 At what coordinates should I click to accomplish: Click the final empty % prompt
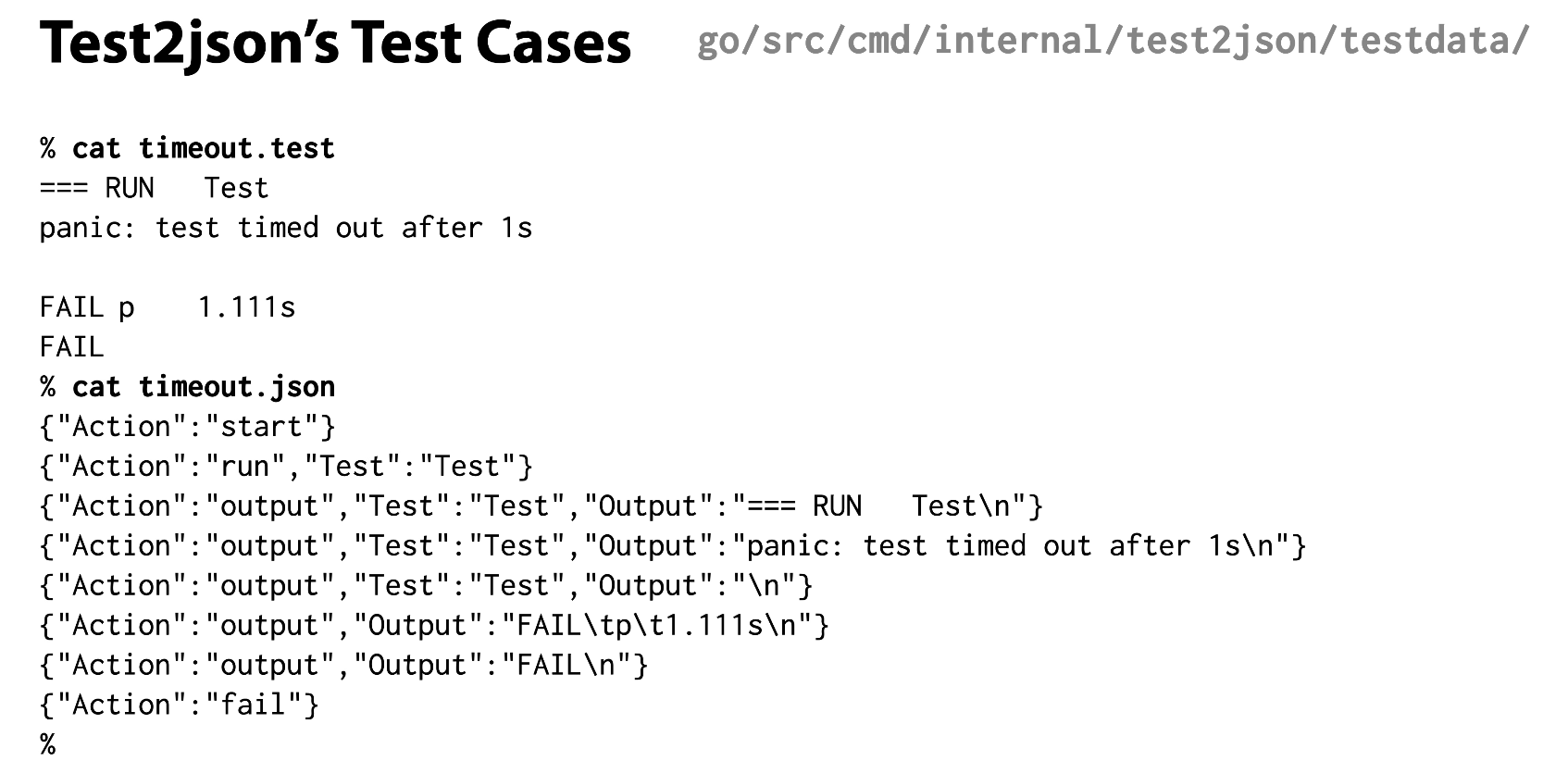47,744
